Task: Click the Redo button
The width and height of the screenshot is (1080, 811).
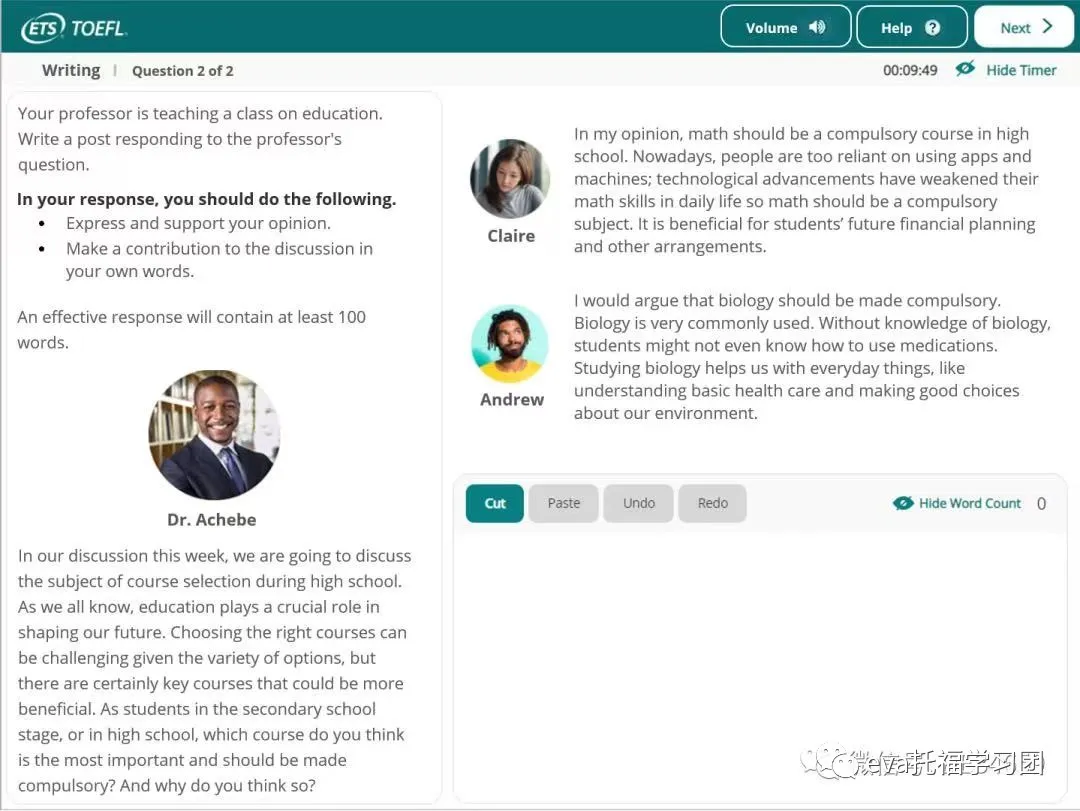Action: [712, 503]
